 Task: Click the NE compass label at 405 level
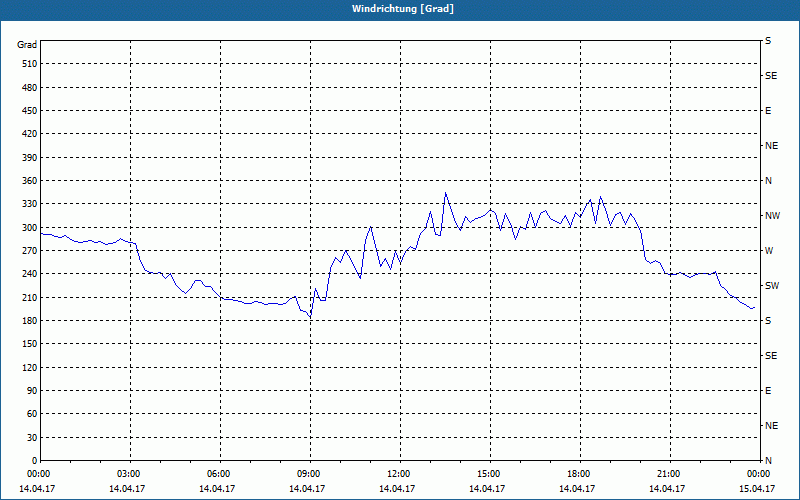click(x=771, y=146)
